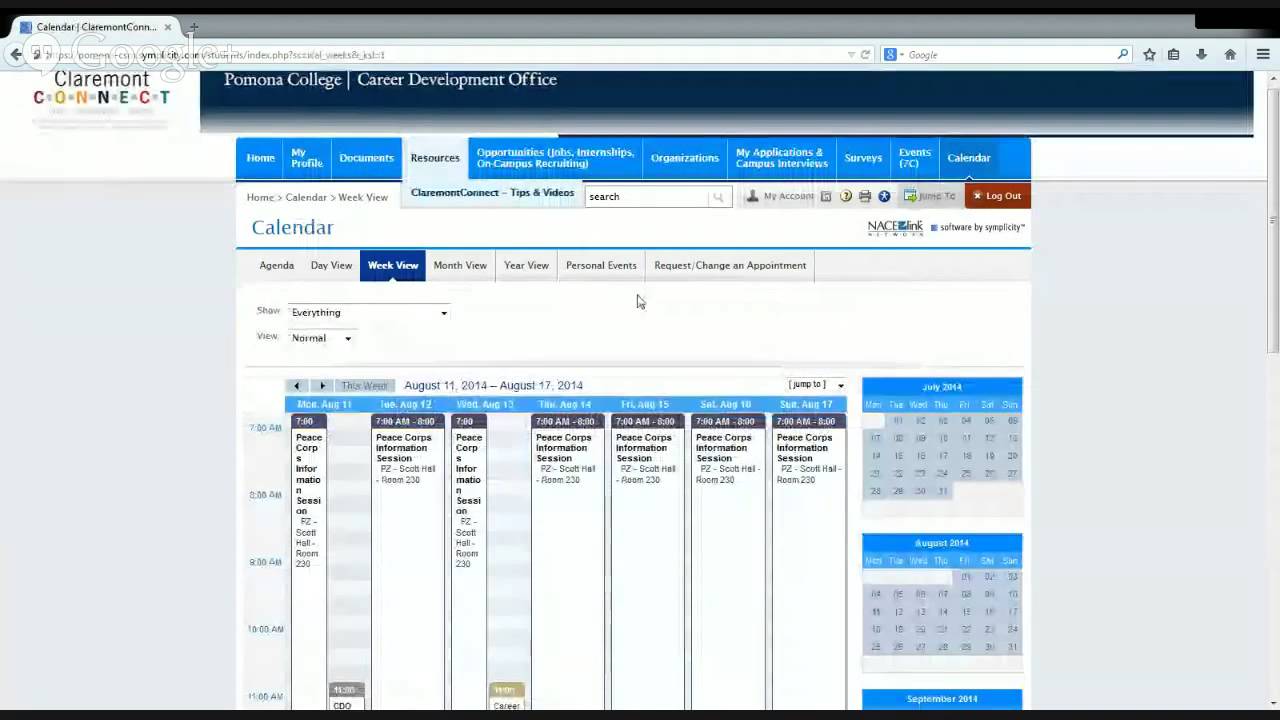Go back with browser back arrow
The width and height of the screenshot is (1280, 720).
(x=16, y=55)
